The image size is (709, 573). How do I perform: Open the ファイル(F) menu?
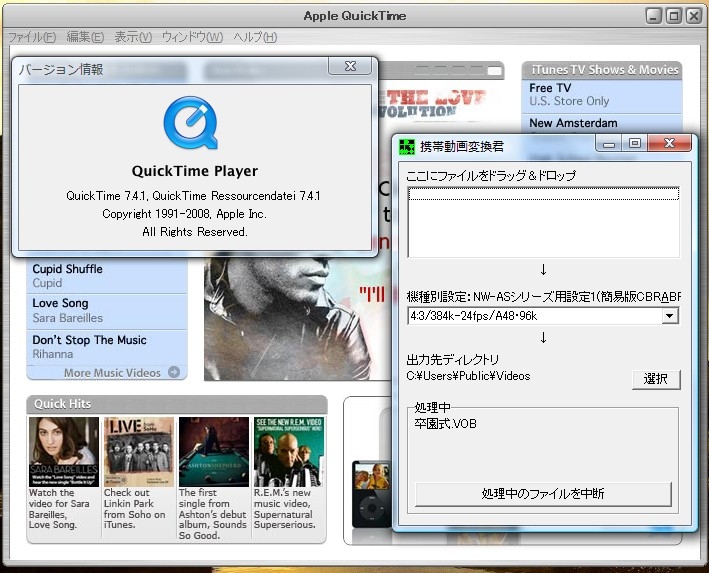(32, 37)
